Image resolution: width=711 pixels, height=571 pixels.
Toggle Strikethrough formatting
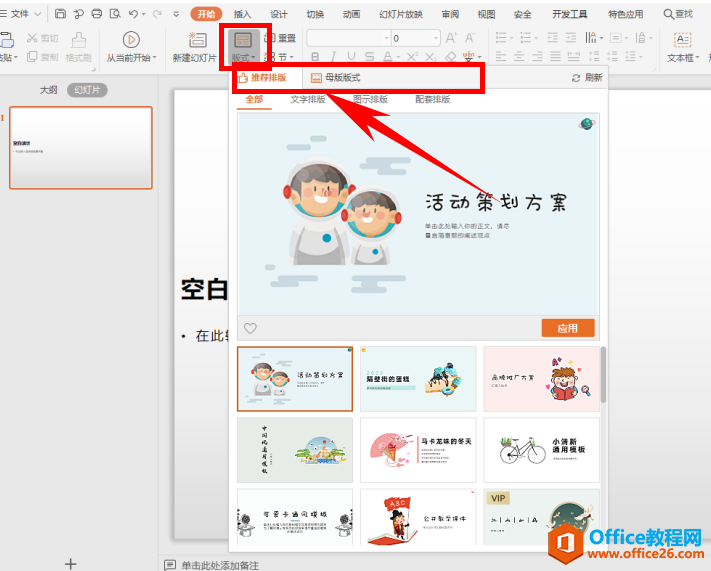coord(370,57)
